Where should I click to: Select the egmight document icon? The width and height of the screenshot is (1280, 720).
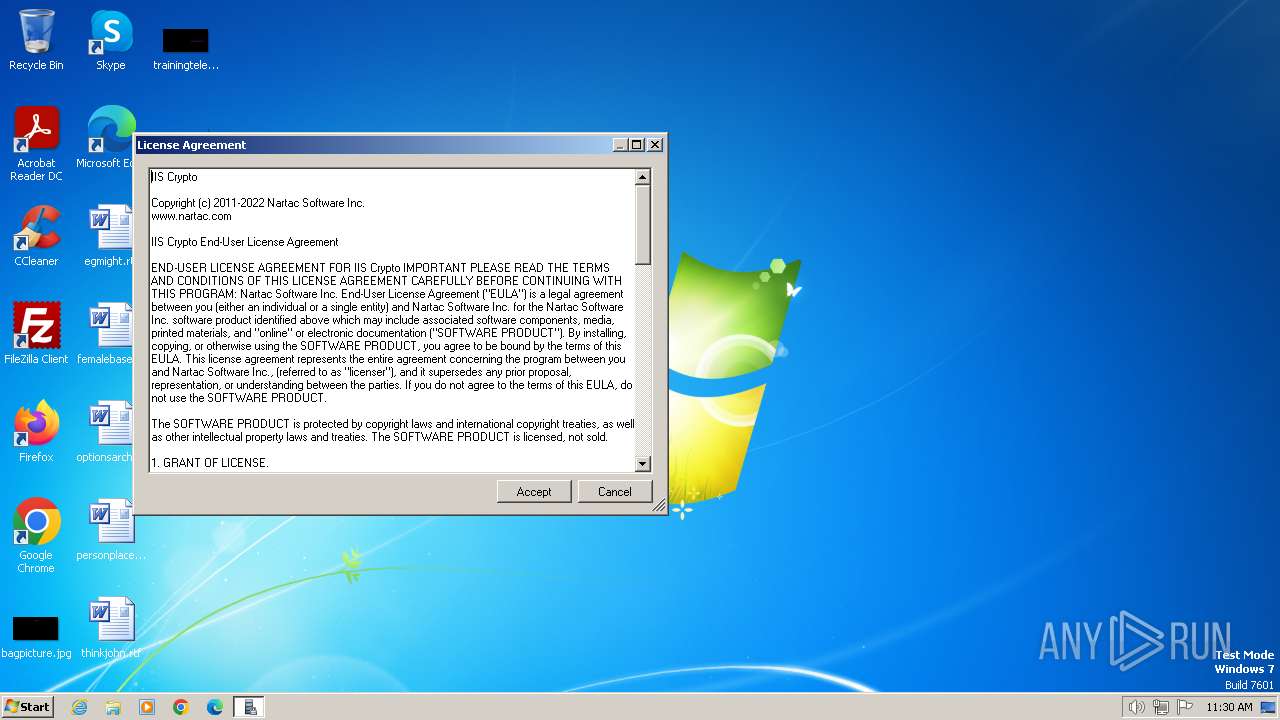[x=110, y=236]
